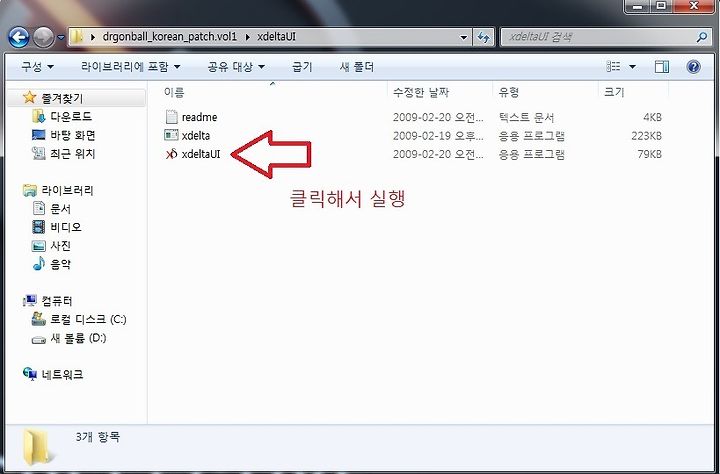Click 새 폴더 to create folder
The height and width of the screenshot is (474, 720).
[357, 67]
